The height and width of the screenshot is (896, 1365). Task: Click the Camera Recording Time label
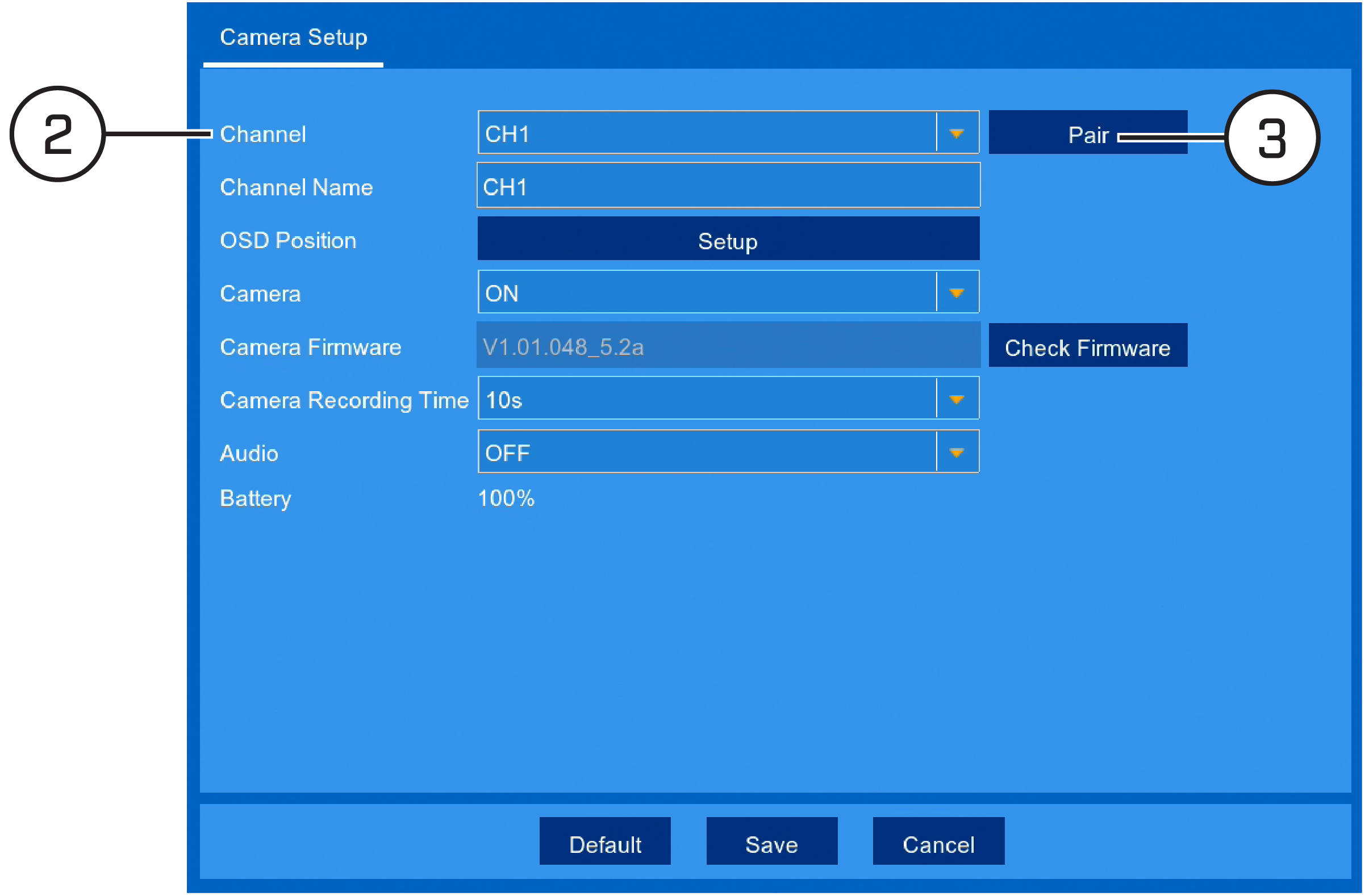pyautogui.click(x=344, y=401)
